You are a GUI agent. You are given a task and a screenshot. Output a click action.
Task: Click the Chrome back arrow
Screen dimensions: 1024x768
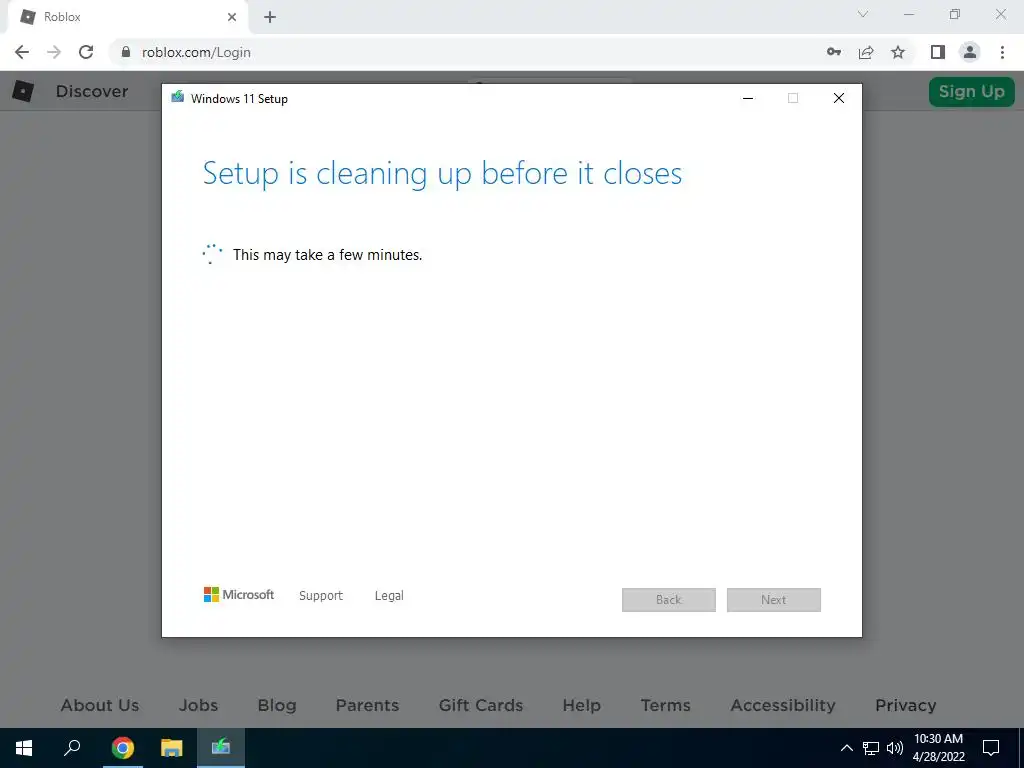click(22, 52)
